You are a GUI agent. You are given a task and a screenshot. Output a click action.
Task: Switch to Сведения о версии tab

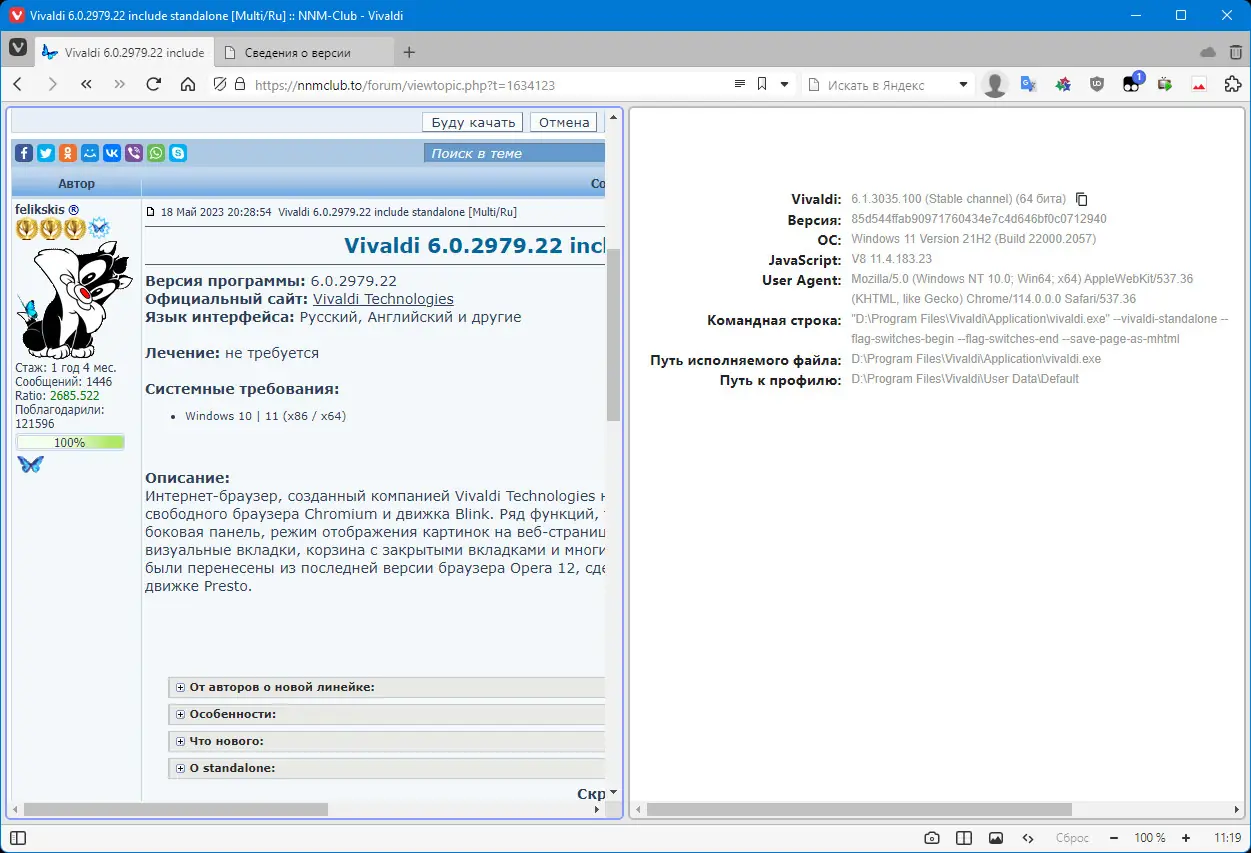[303, 52]
